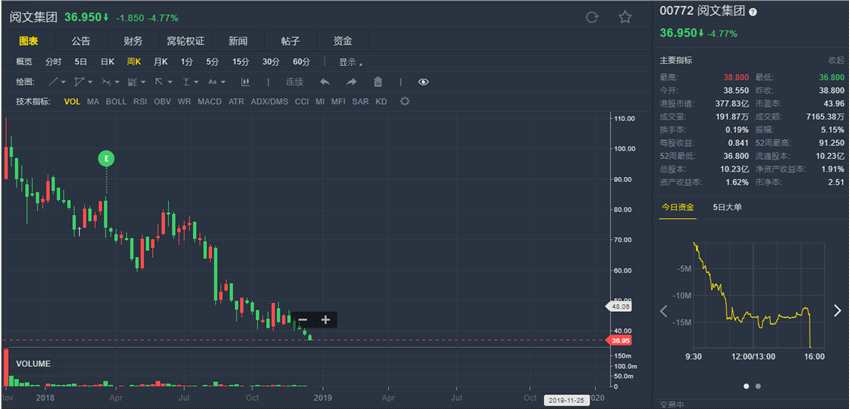Select the measurement drawing tool
Viewport: 850px width, 409px height.
[186, 82]
